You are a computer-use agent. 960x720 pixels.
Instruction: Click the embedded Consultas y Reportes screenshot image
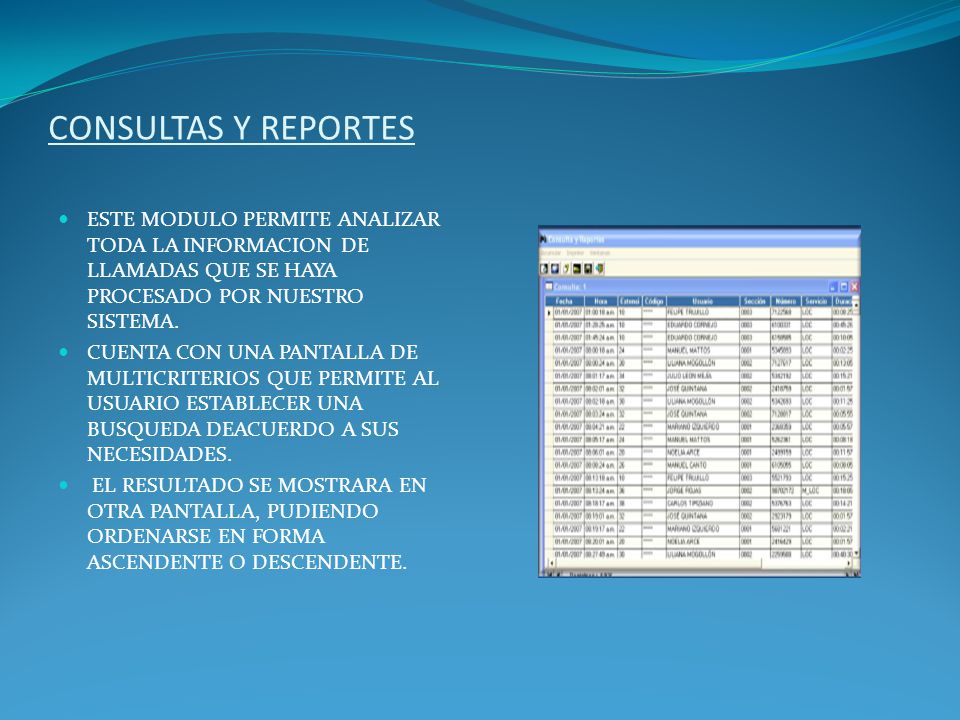tap(699, 402)
